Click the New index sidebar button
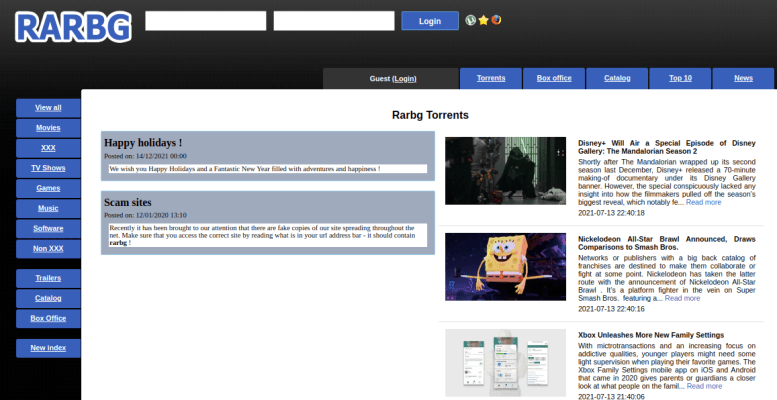The height and width of the screenshot is (400, 777). point(48,348)
